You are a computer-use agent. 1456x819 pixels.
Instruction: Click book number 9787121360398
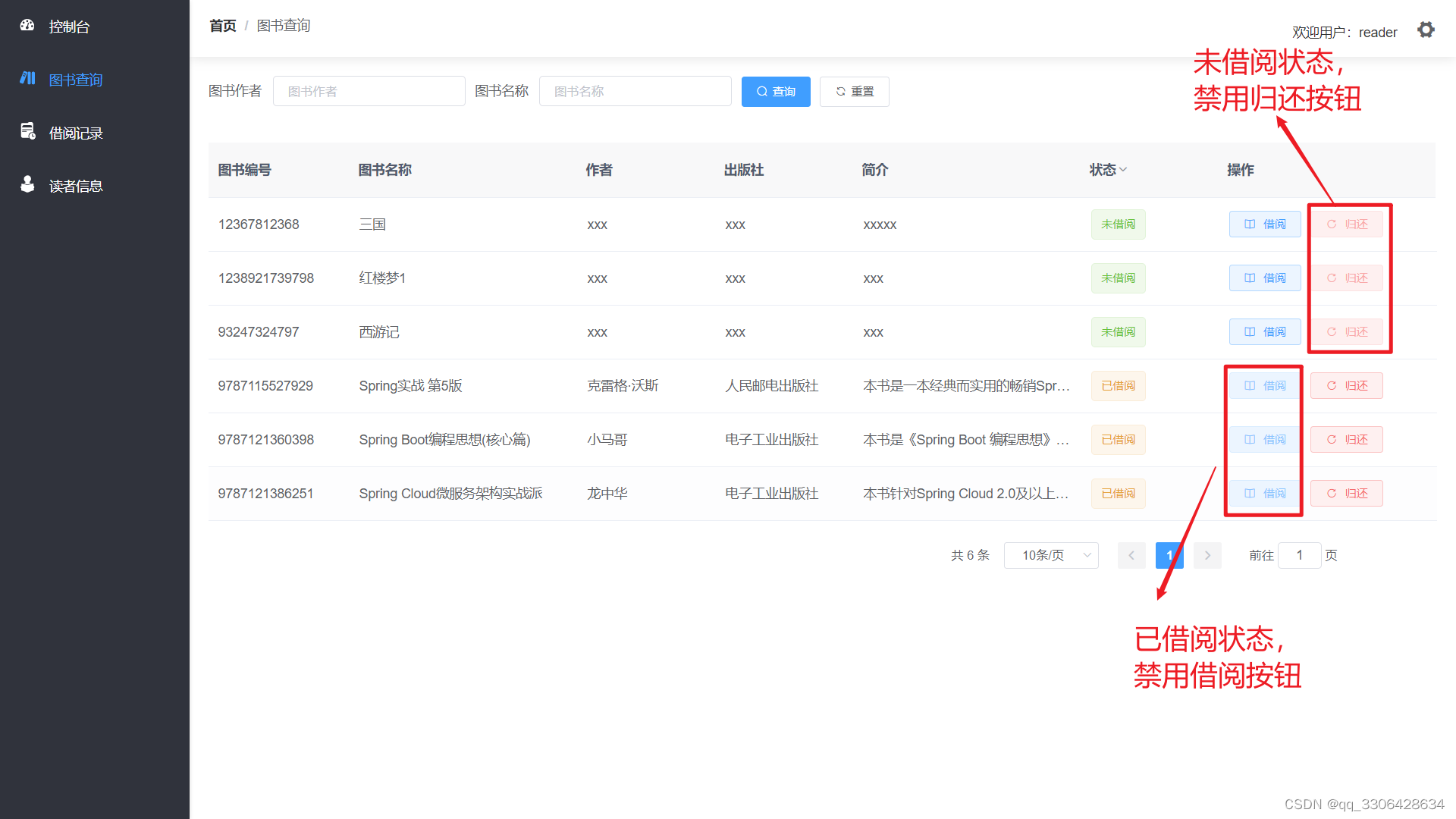265,440
